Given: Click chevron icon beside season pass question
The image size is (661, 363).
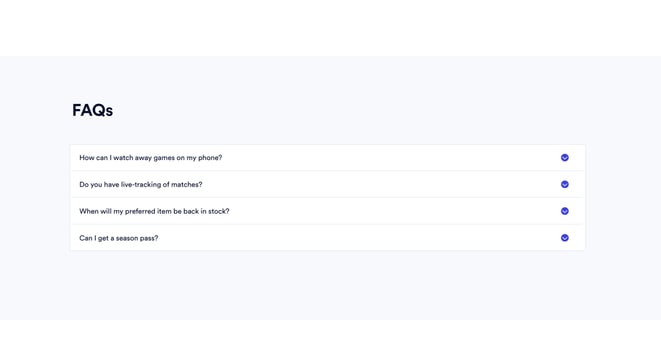Looking at the screenshot, I should (x=564, y=238).
